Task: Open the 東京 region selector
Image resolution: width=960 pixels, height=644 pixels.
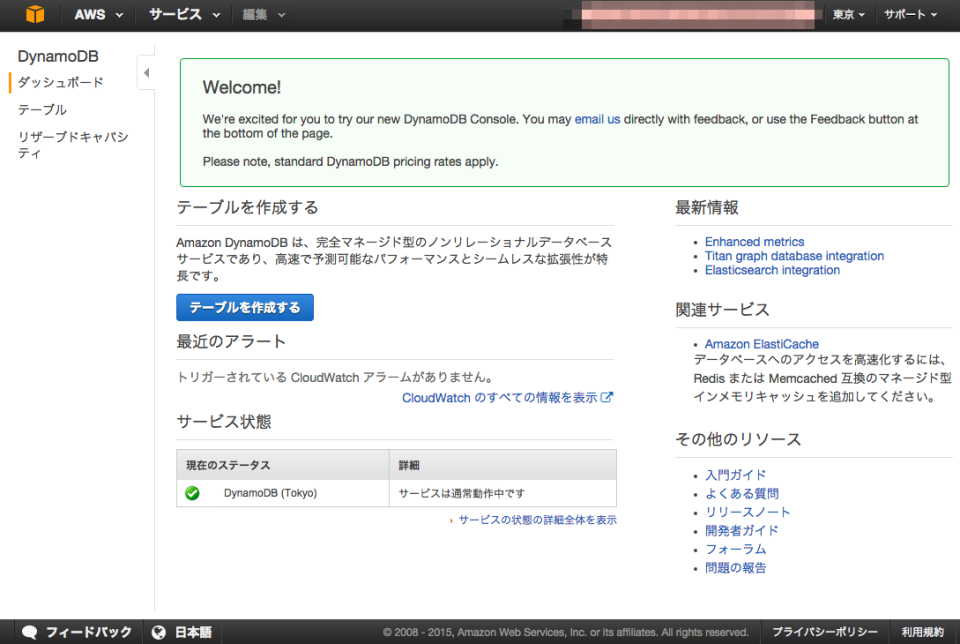Action: click(844, 14)
